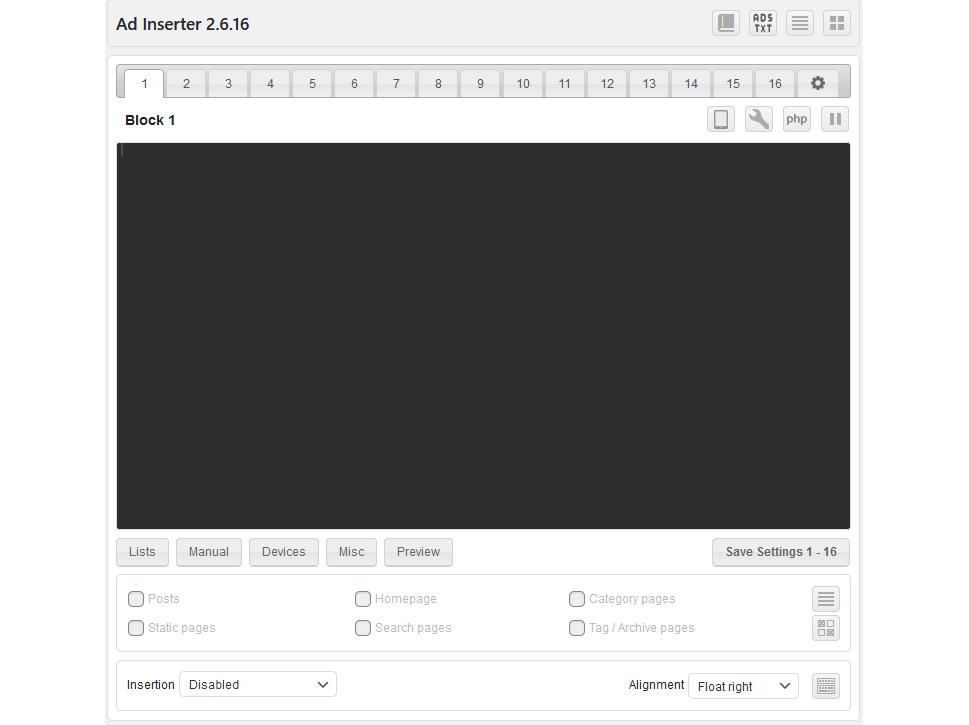Viewport: 969px width, 725px height.
Task: Go to block tab 5
Action: click(x=312, y=83)
